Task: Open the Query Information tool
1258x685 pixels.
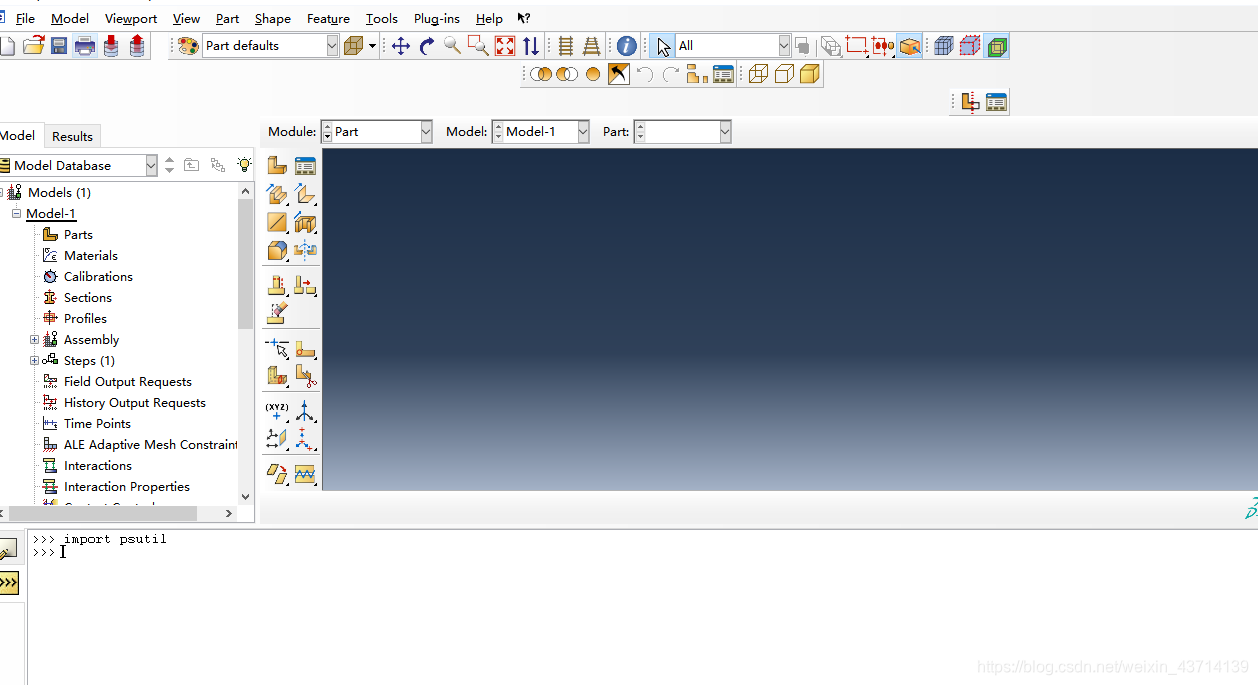Action: [624, 46]
